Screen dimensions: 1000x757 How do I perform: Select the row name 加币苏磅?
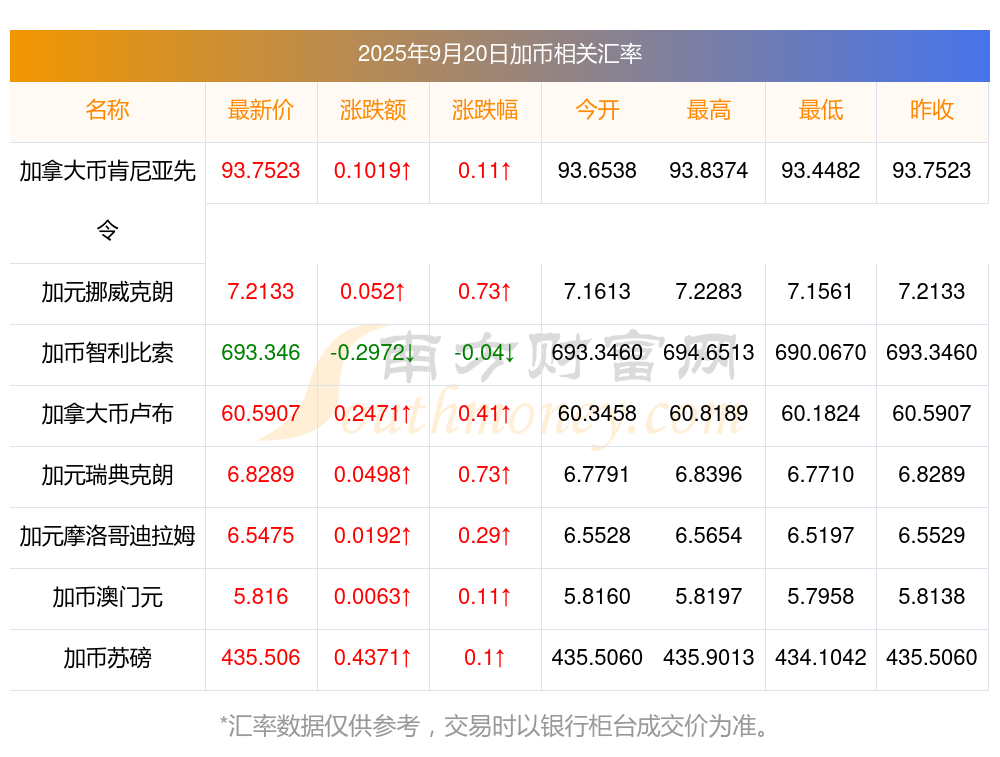click(107, 658)
